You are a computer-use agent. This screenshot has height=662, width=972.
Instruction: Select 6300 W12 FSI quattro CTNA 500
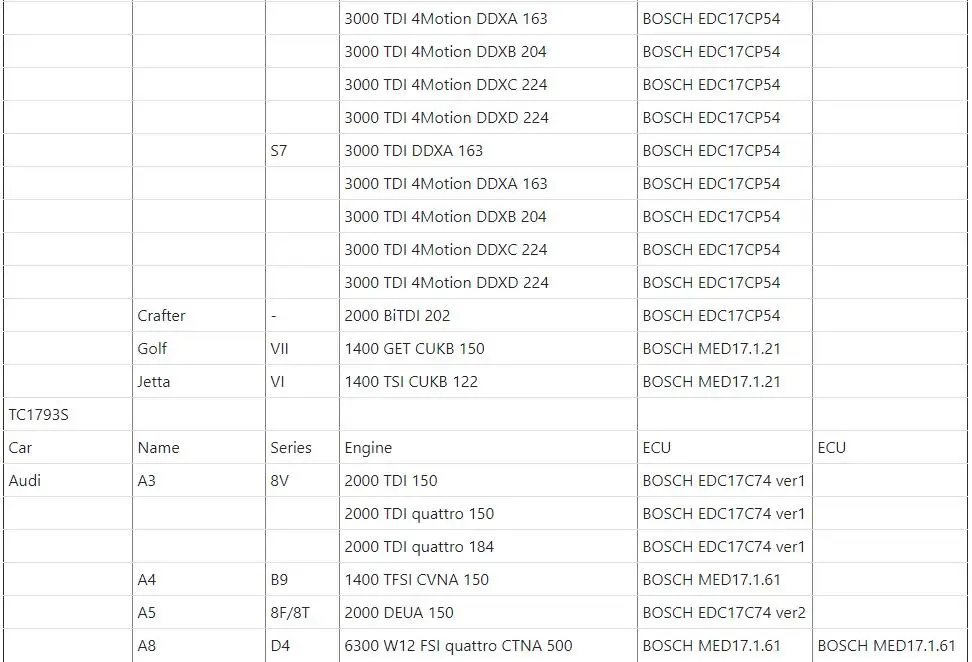(x=458, y=645)
